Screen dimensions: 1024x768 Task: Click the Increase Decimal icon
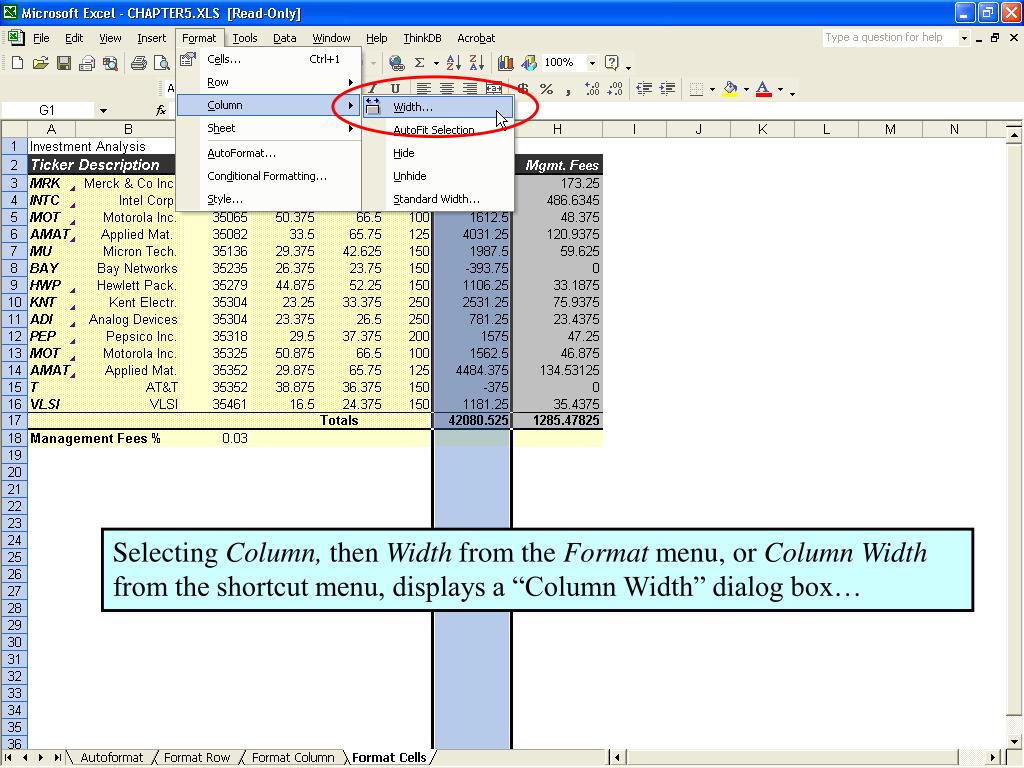click(592, 89)
